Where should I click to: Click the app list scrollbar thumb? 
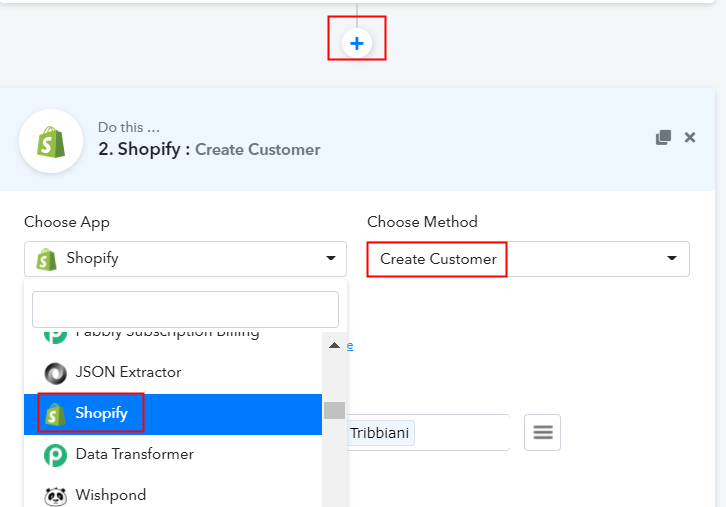click(334, 410)
